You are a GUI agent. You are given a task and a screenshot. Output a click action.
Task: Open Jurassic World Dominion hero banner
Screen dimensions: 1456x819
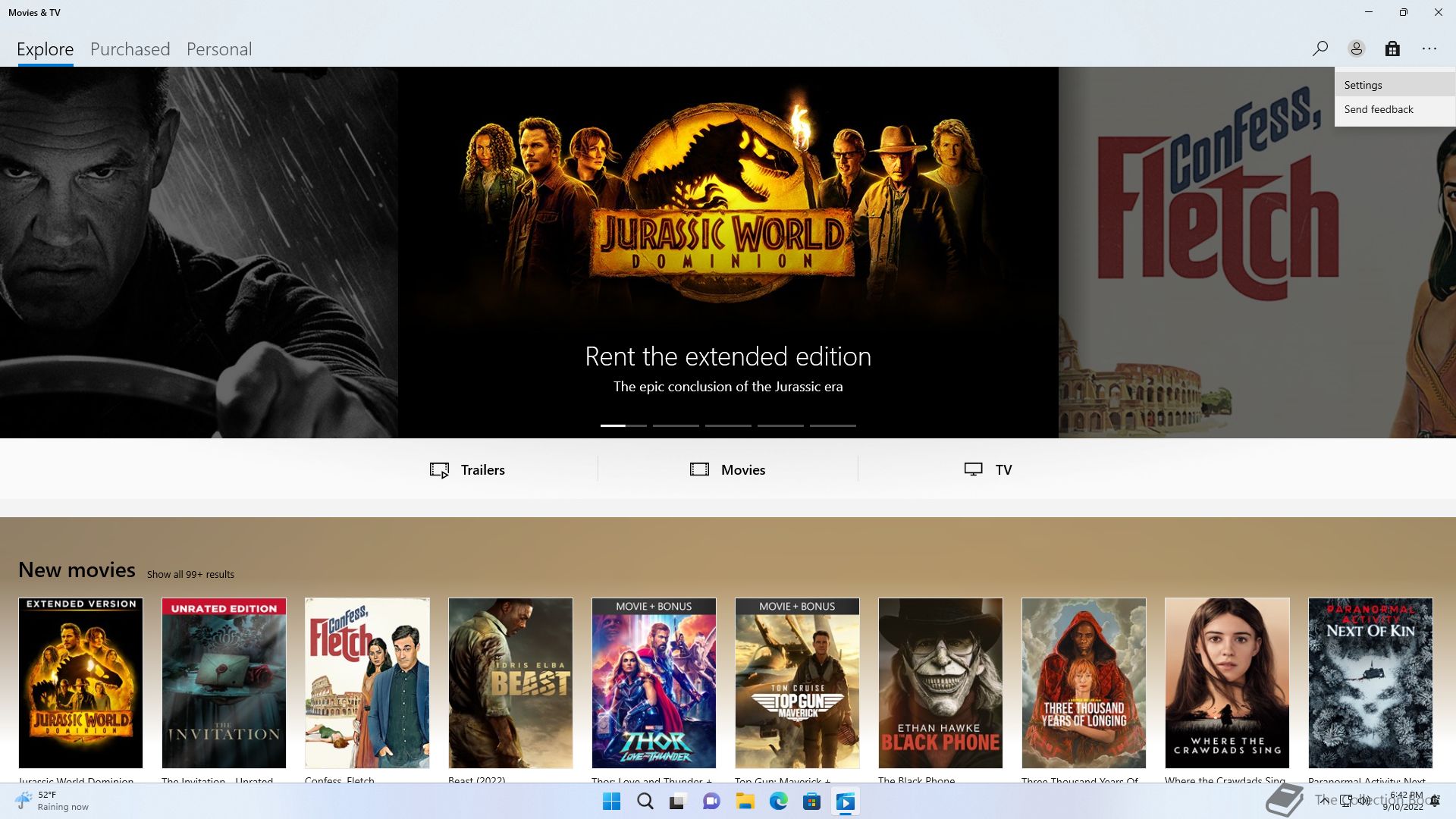(728, 253)
